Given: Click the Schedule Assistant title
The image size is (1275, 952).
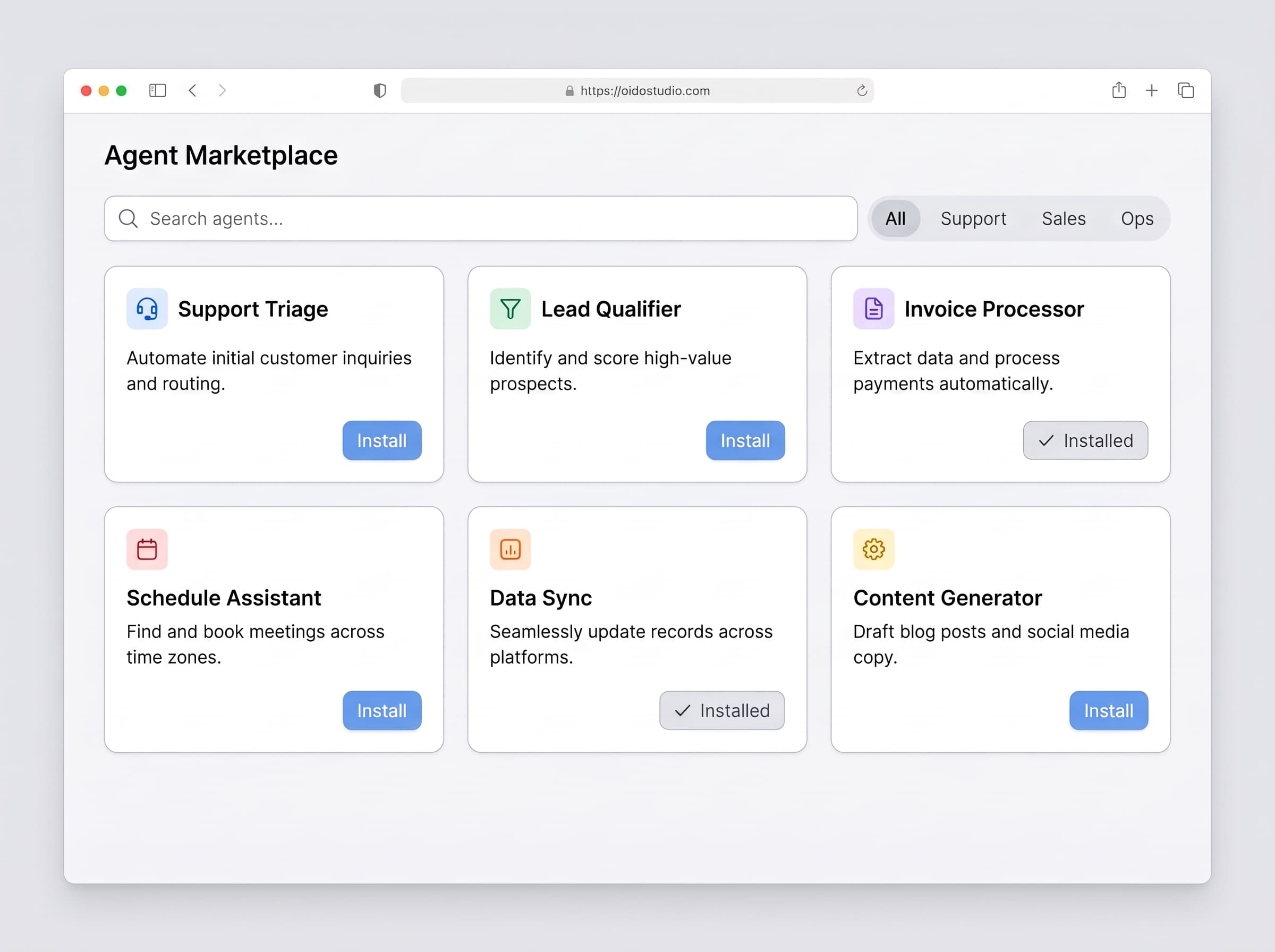Looking at the screenshot, I should pos(224,598).
